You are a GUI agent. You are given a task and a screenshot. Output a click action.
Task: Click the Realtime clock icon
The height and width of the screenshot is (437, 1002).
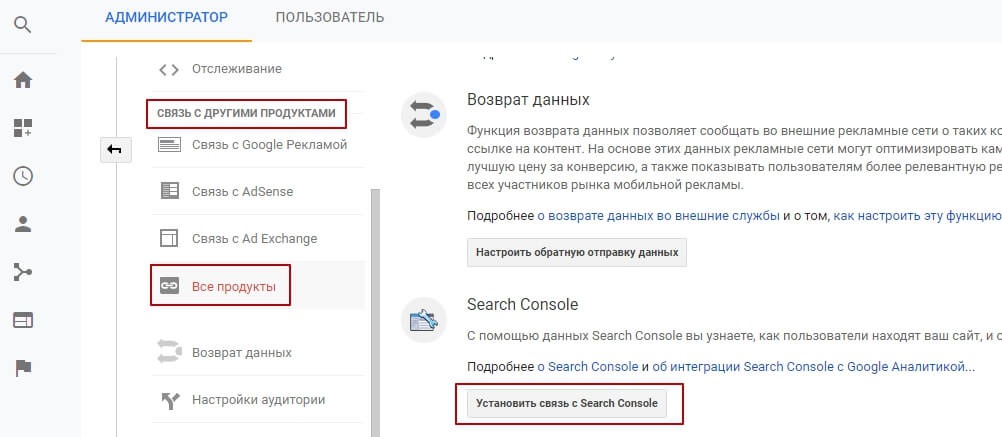point(23,176)
